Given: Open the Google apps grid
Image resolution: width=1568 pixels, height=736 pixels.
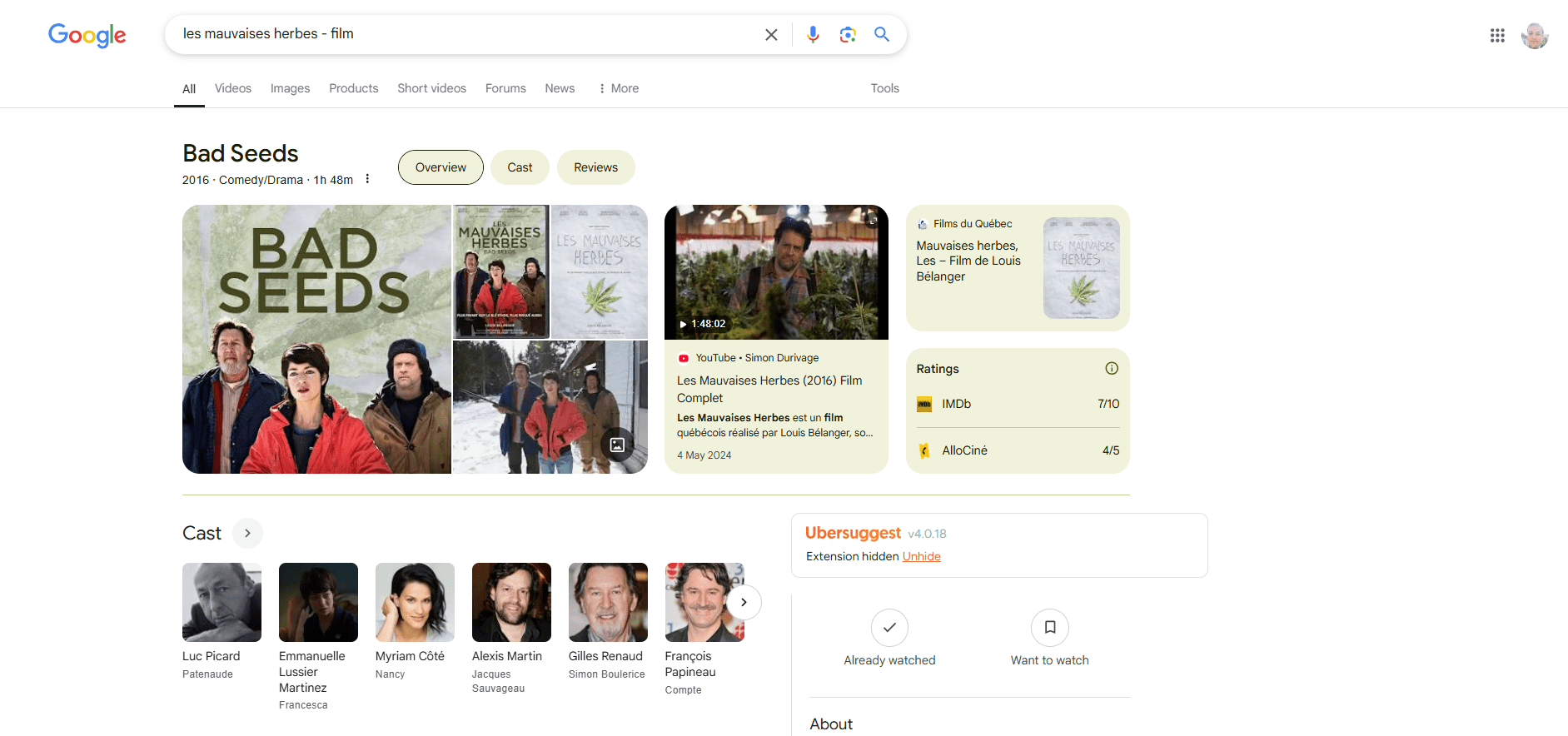Looking at the screenshot, I should [x=1497, y=35].
